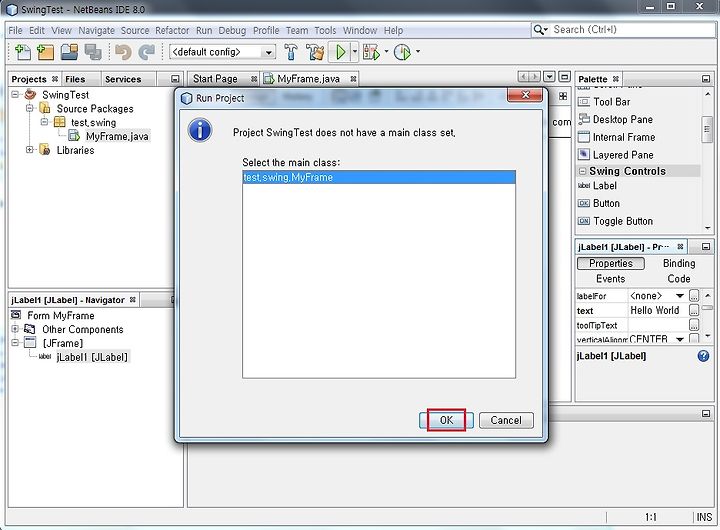
Task: Click the Hello World text value
Action: (654, 310)
